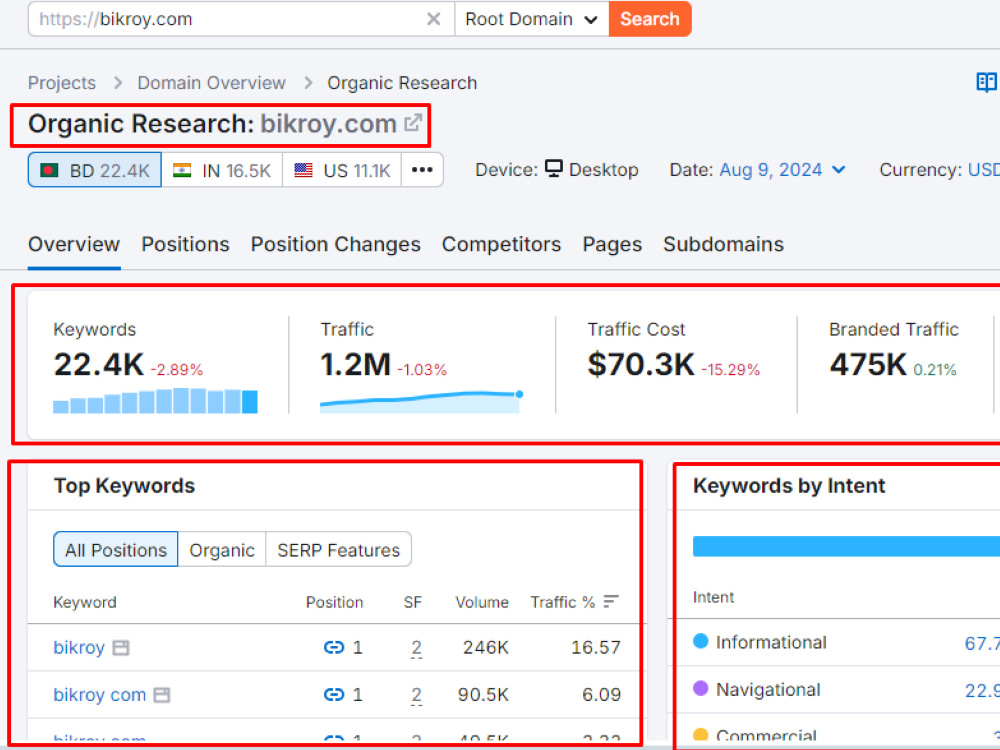1000x750 pixels.
Task: Select the BD 22.4K database button
Action: coord(94,170)
